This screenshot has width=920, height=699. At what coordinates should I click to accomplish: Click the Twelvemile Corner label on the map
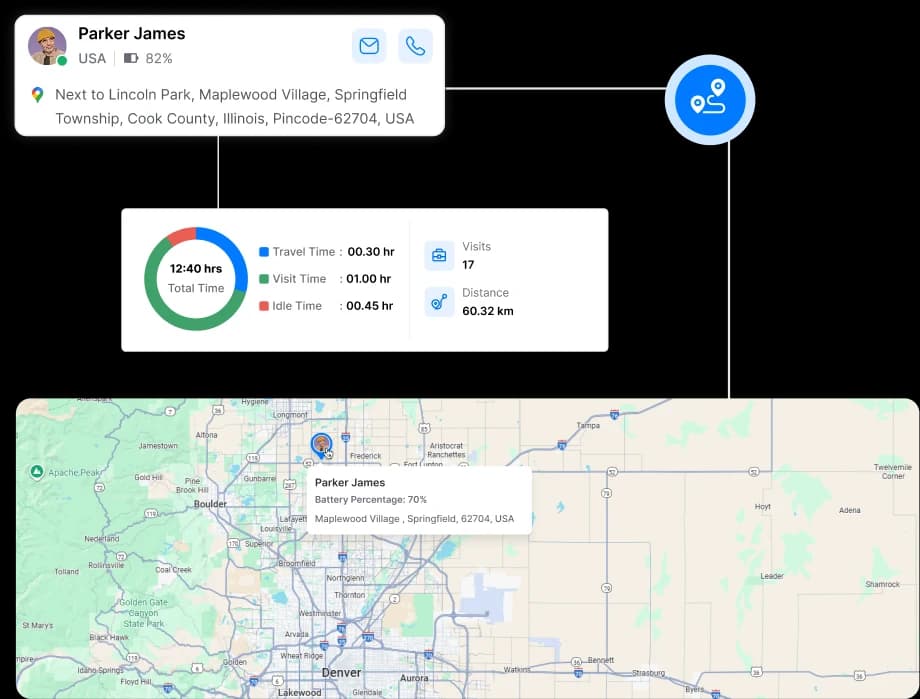[892, 471]
